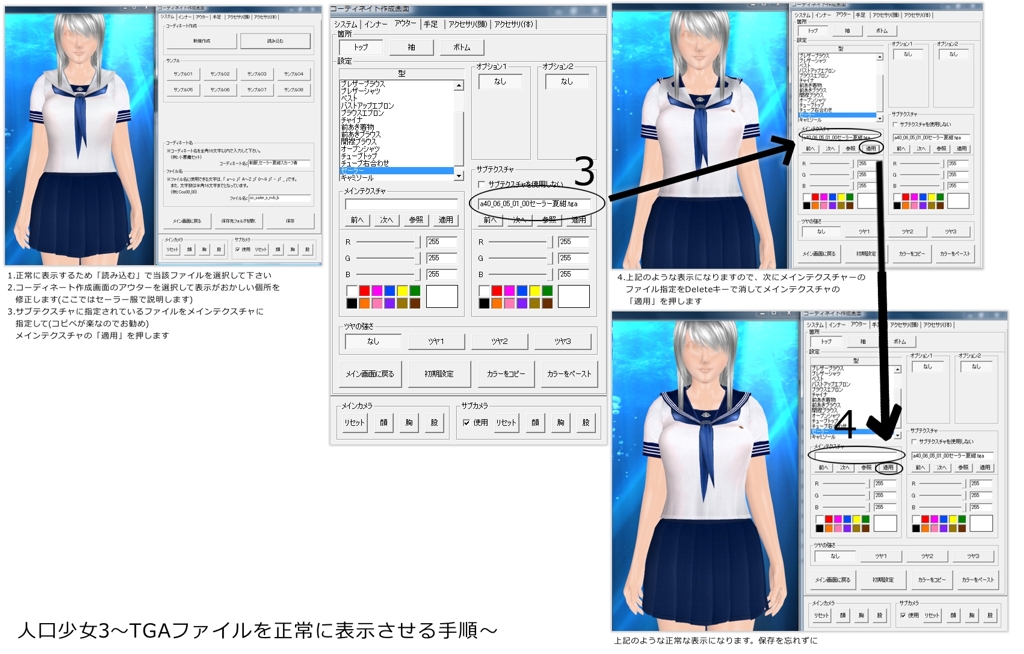Click sub texture B slider, large center window
The image size is (1024, 654).
[x=520, y=275]
